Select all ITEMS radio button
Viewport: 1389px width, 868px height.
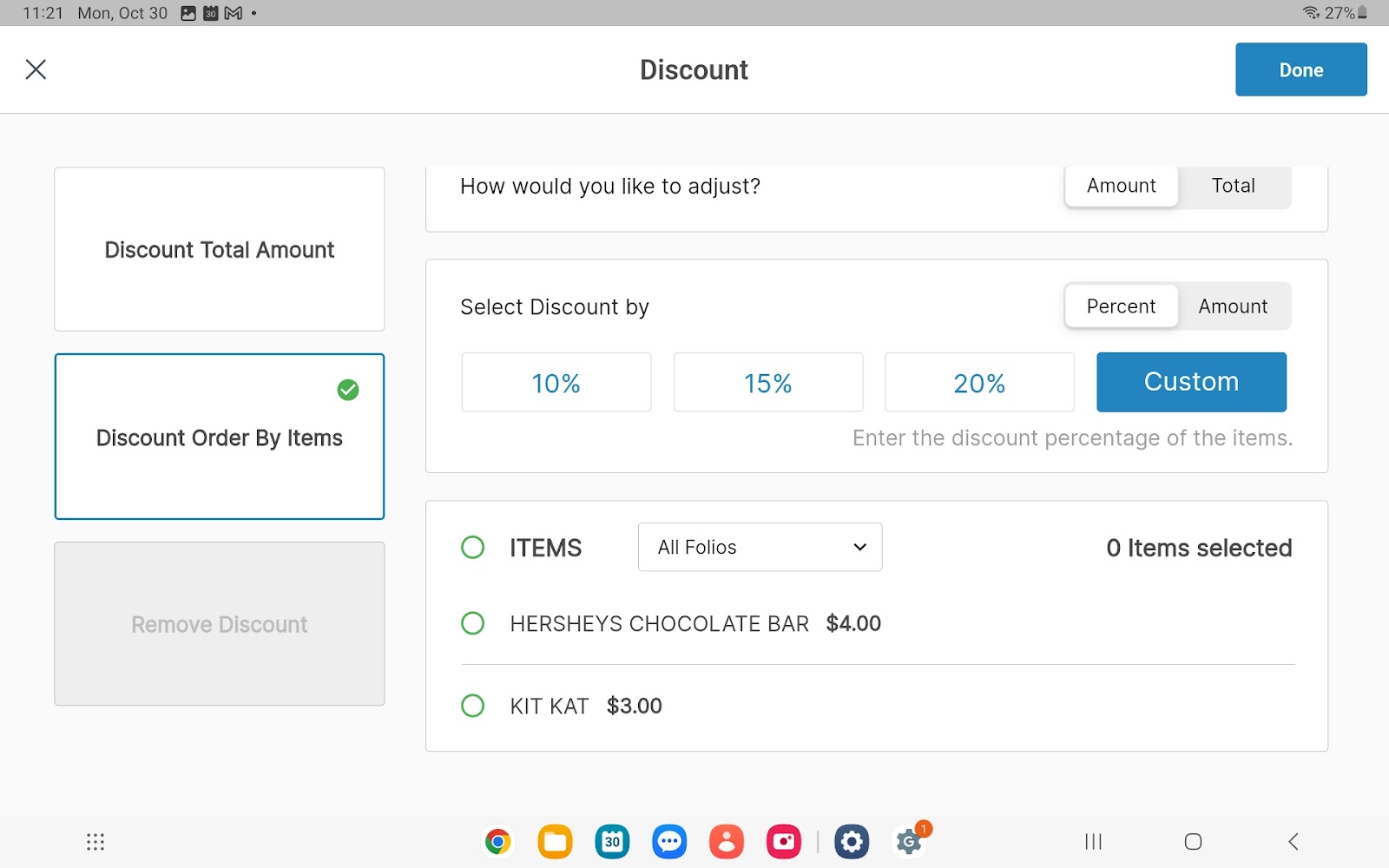(473, 548)
